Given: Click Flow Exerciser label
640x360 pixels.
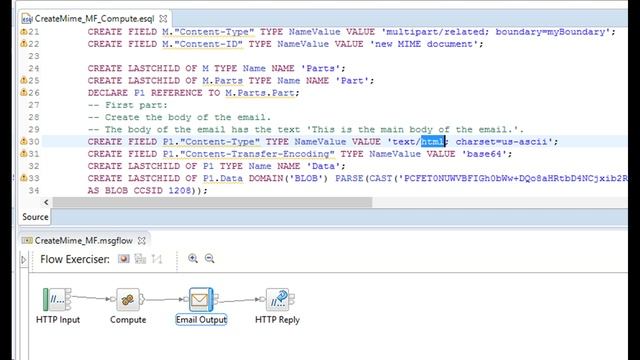Looking at the screenshot, I should pyautogui.click(x=75, y=259).
